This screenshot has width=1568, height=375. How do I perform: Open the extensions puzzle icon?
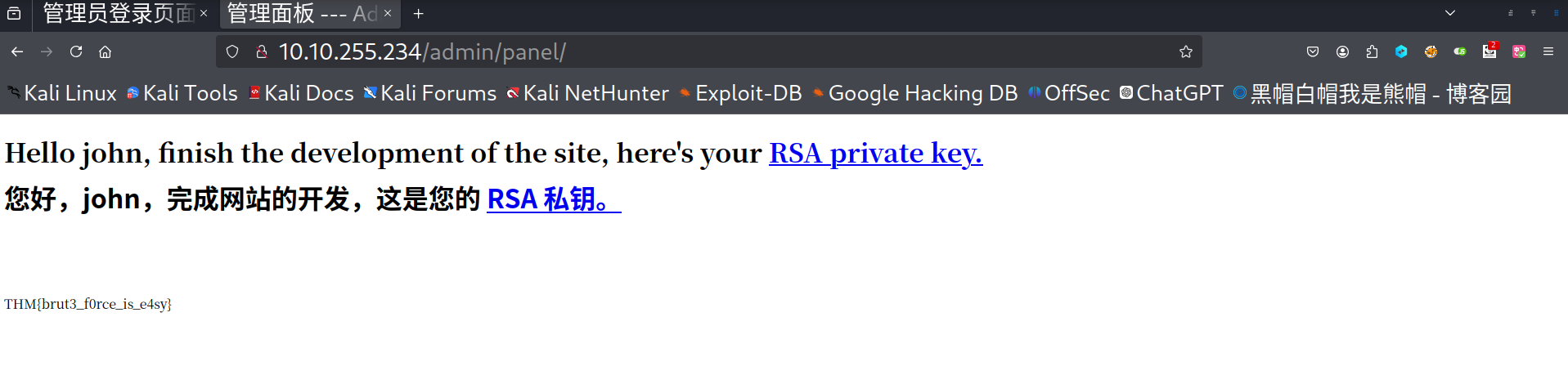(x=1372, y=51)
